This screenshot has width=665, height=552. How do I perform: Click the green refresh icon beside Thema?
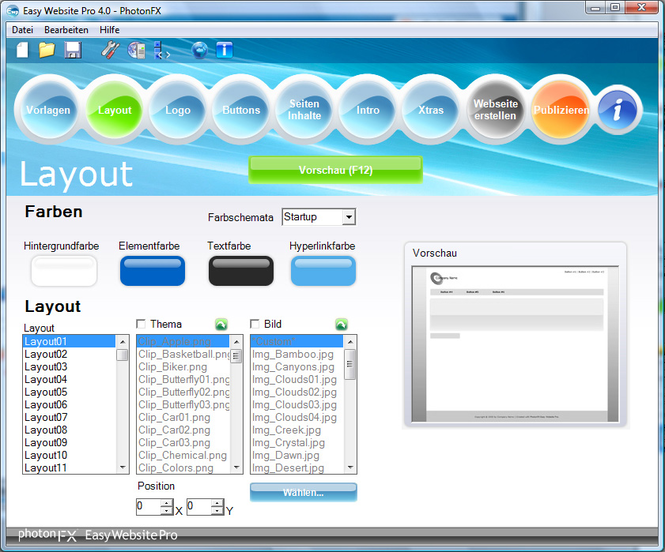(x=221, y=324)
